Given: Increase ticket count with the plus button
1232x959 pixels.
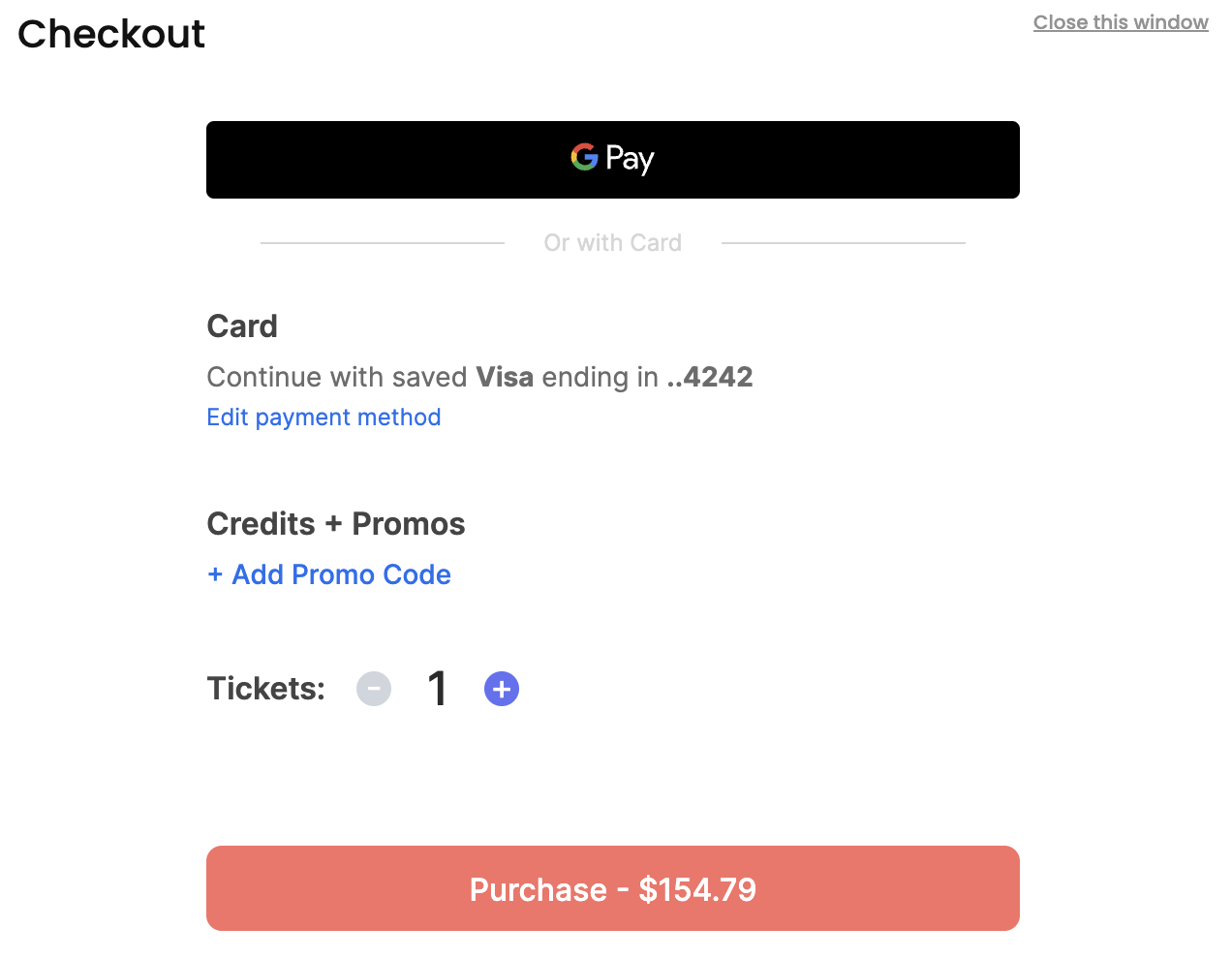Looking at the screenshot, I should click(x=502, y=689).
